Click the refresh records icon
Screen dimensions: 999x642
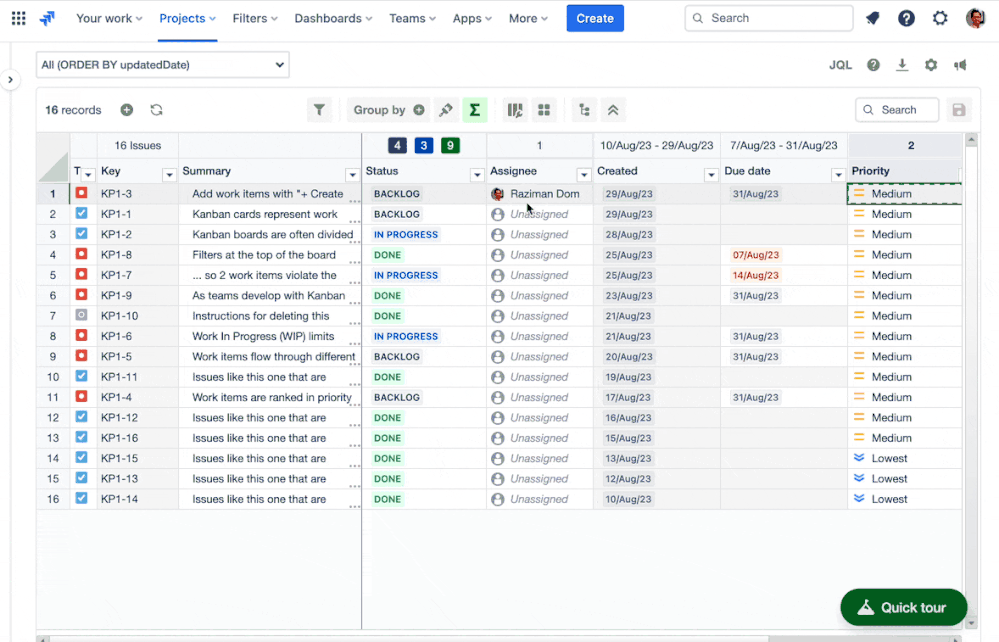[157, 110]
